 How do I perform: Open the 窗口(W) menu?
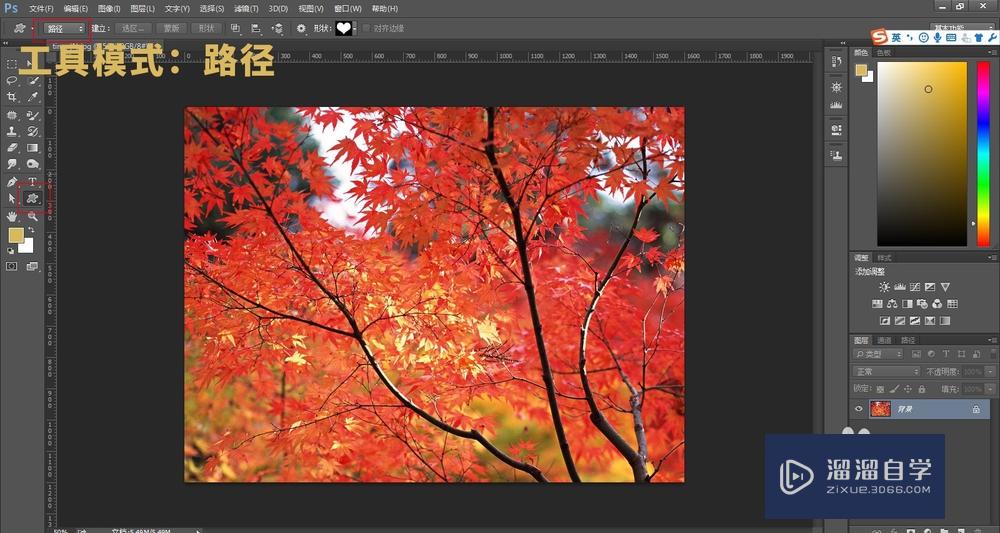(348, 9)
